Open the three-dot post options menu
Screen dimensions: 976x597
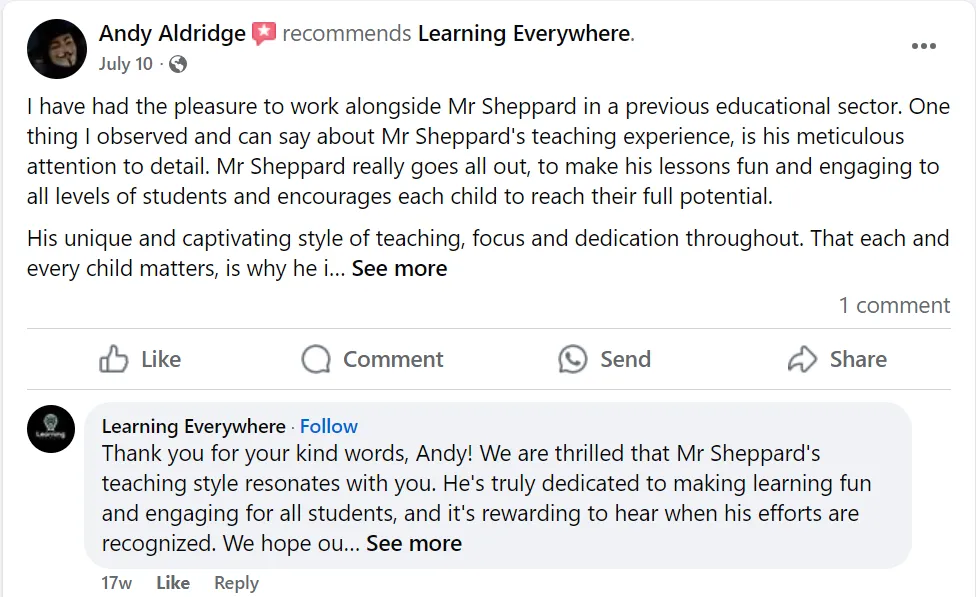pyautogui.click(x=924, y=47)
